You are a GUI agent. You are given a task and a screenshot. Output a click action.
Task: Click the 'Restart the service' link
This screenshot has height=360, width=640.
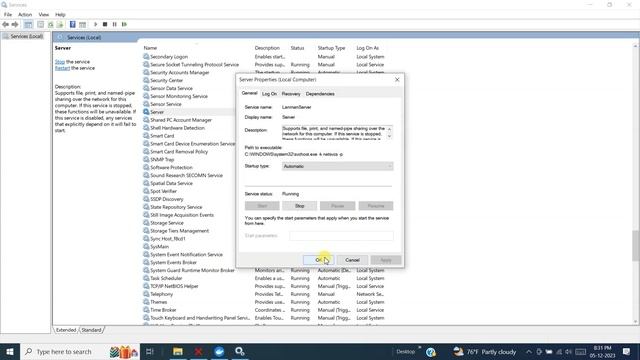(x=62, y=68)
